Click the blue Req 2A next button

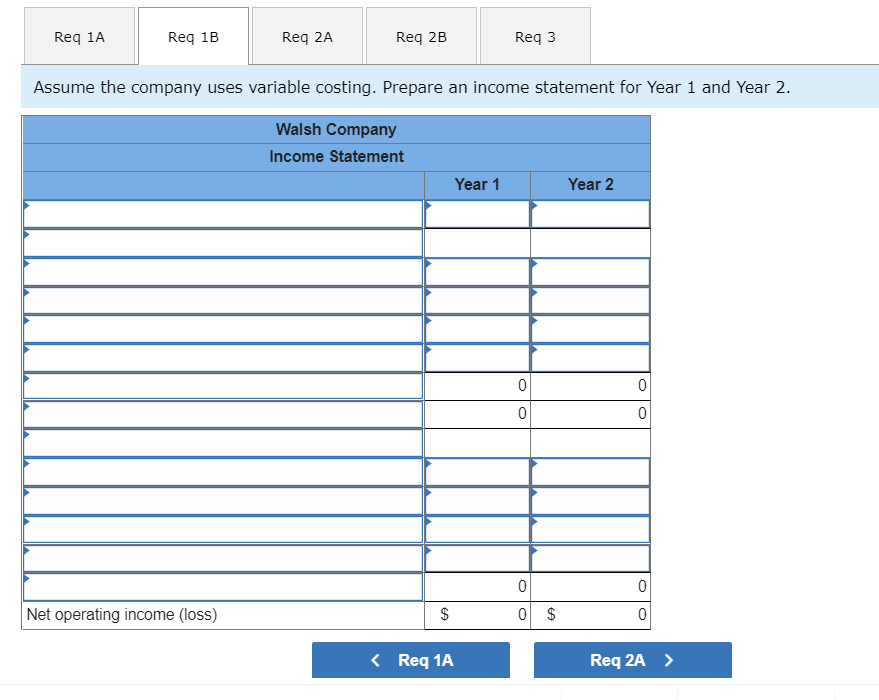coord(633,660)
